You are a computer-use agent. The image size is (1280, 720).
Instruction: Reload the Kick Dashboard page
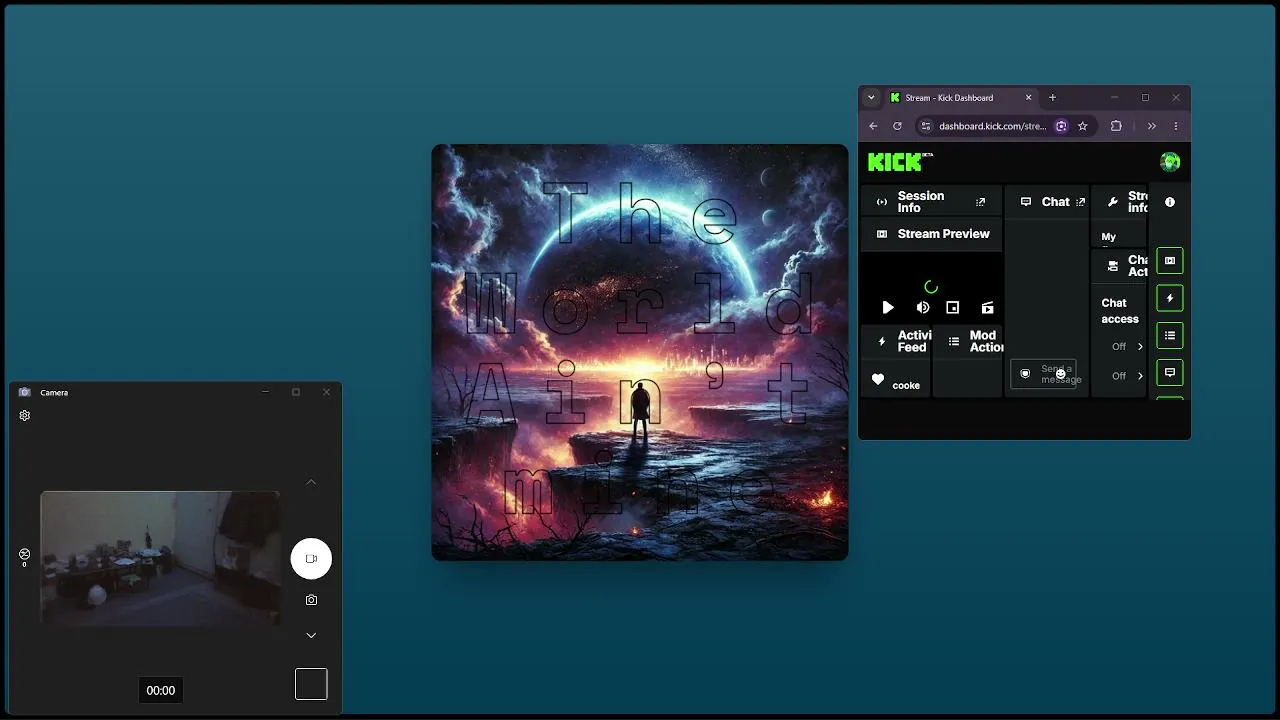(897, 126)
